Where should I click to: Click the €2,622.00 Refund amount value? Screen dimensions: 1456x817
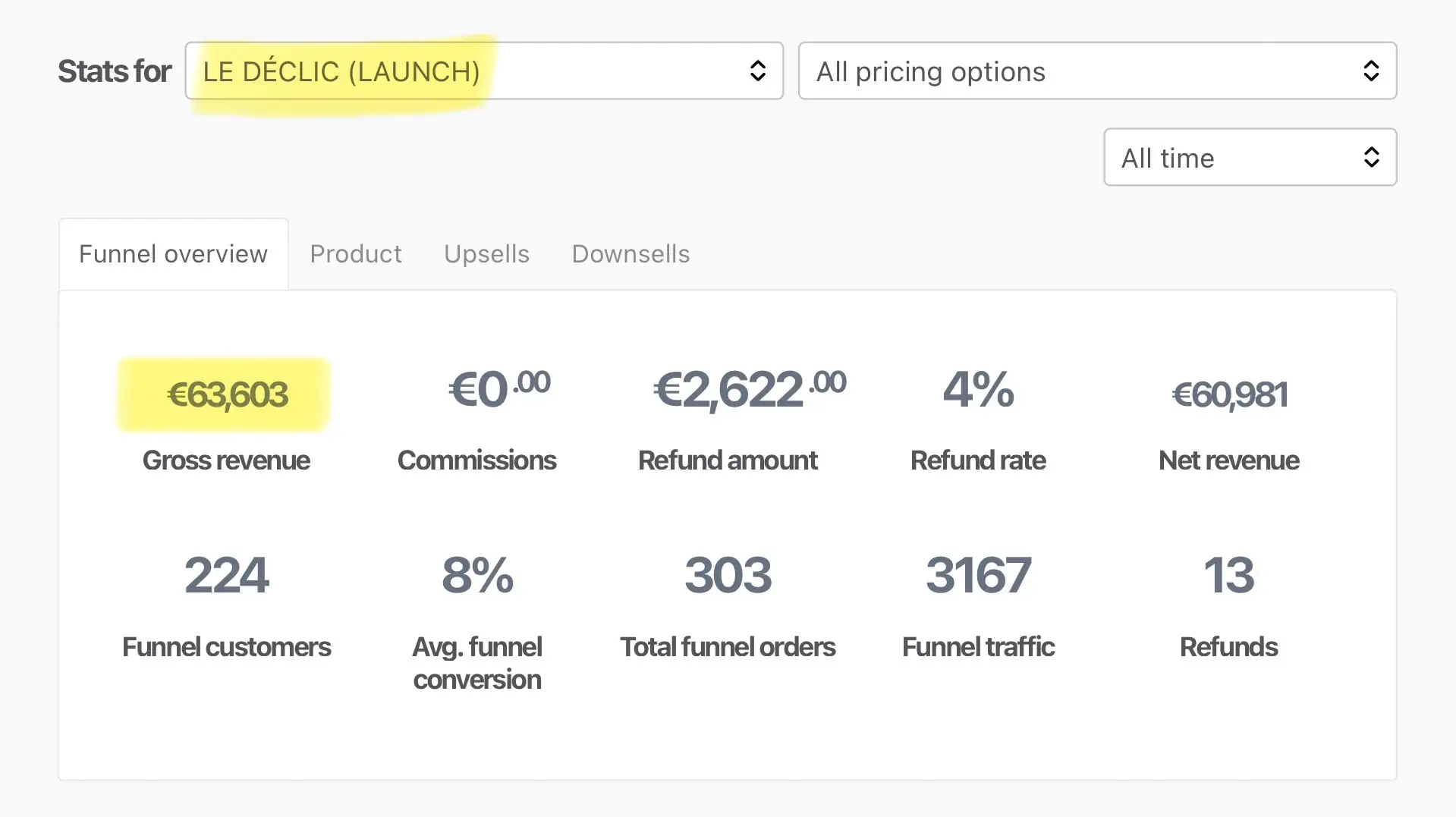pyautogui.click(x=749, y=389)
